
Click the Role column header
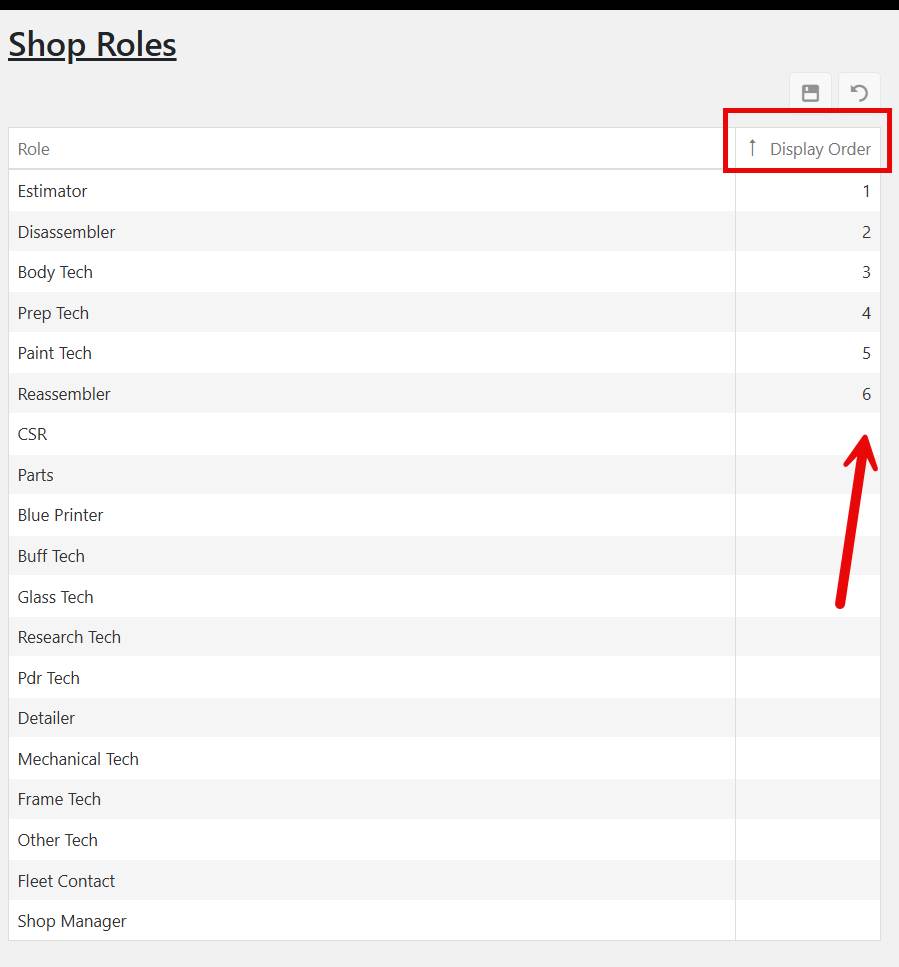point(34,149)
